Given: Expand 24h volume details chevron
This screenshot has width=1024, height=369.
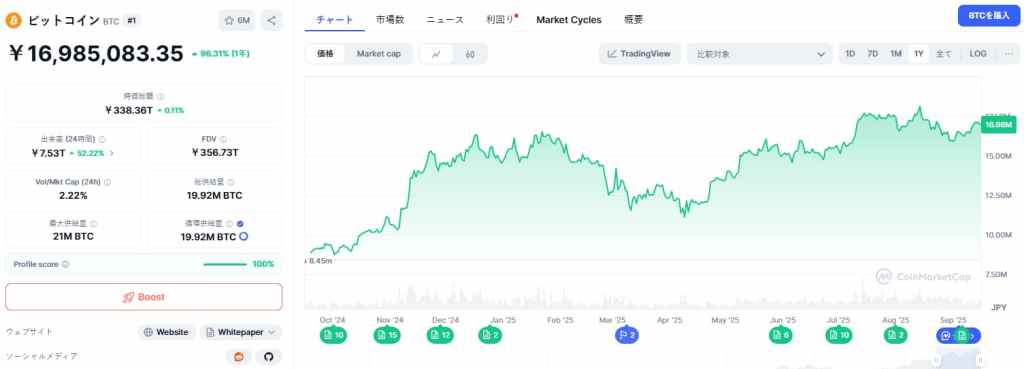Looking at the screenshot, I should [x=111, y=153].
